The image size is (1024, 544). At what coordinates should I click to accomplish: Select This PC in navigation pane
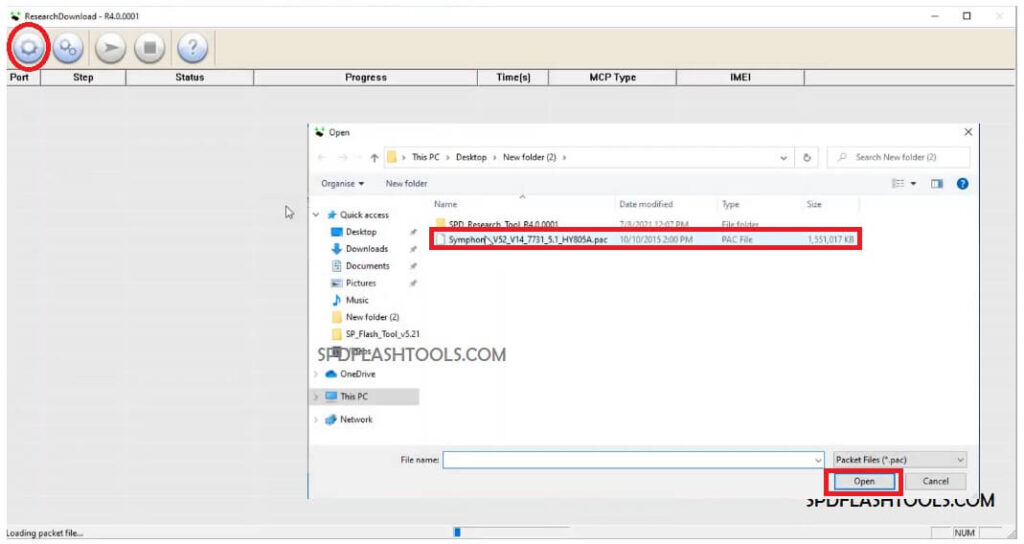click(x=354, y=396)
